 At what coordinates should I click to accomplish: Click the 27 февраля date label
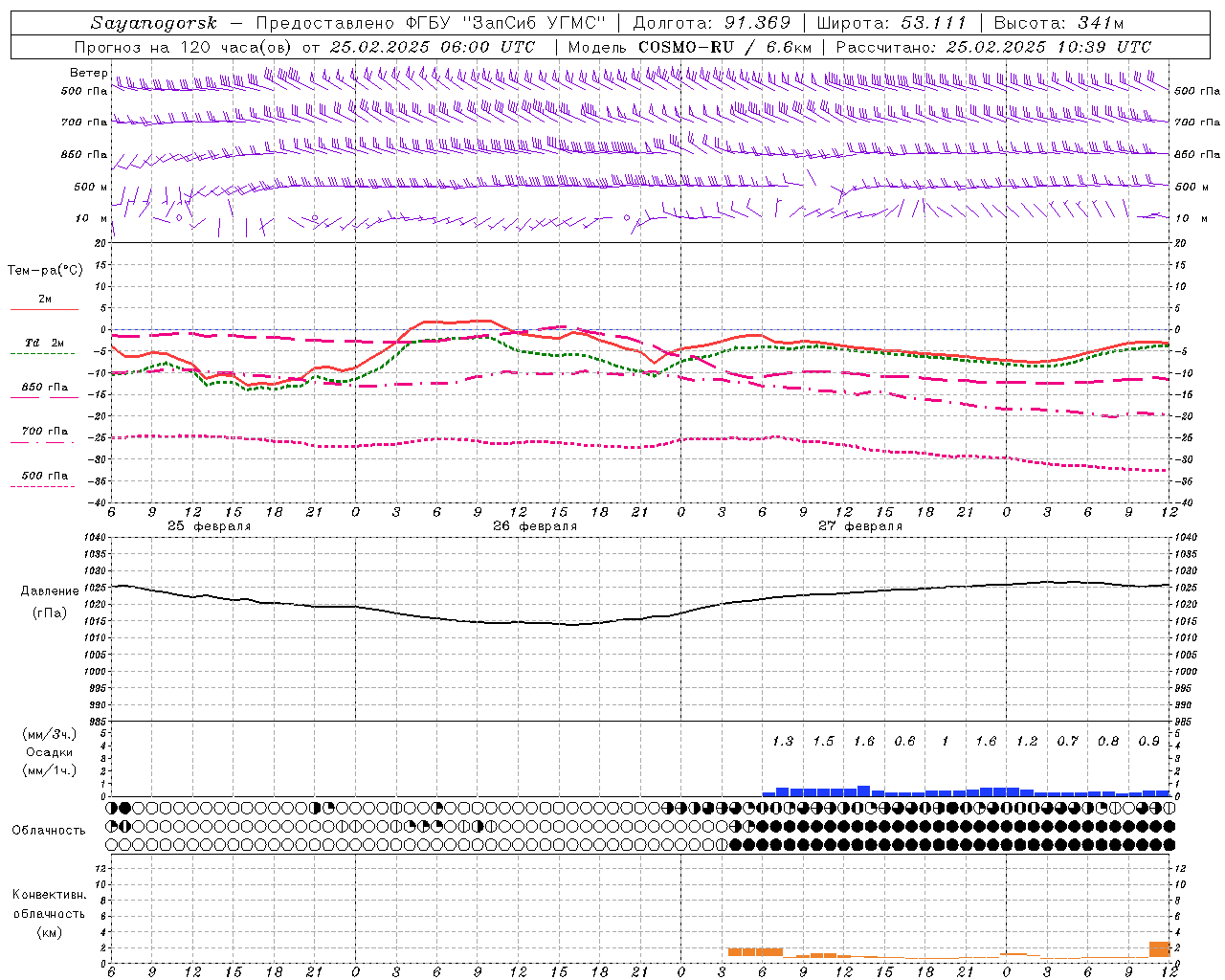point(860,526)
